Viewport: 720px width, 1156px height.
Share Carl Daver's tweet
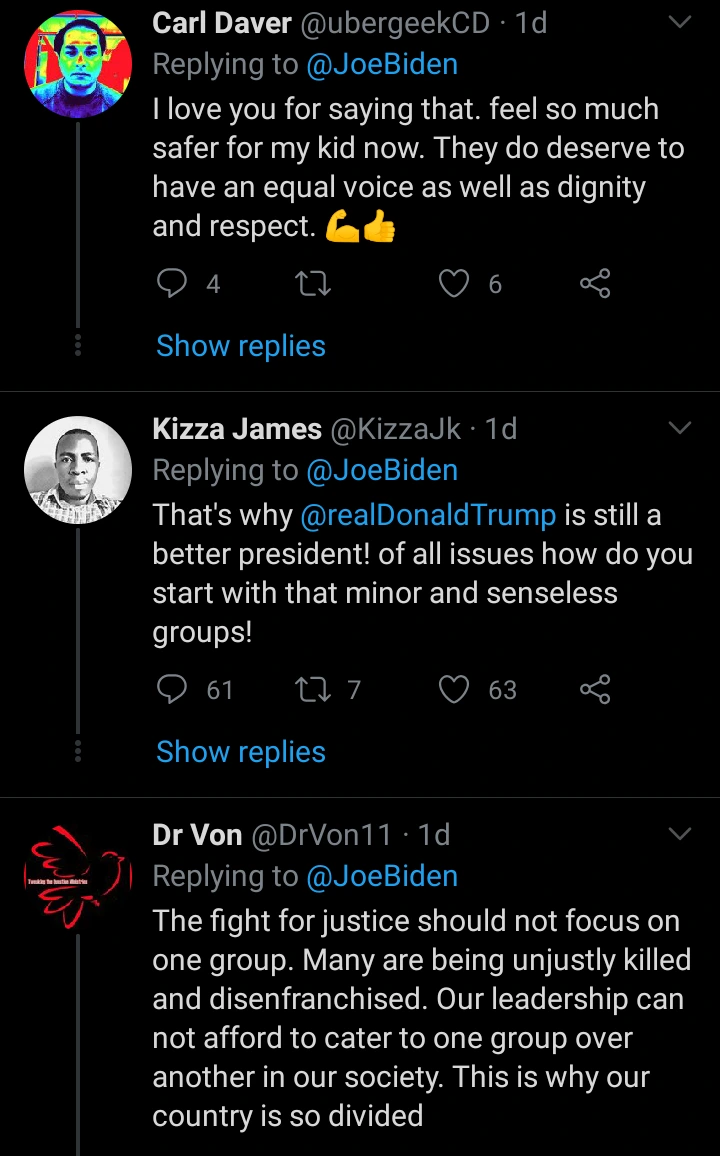(x=595, y=285)
